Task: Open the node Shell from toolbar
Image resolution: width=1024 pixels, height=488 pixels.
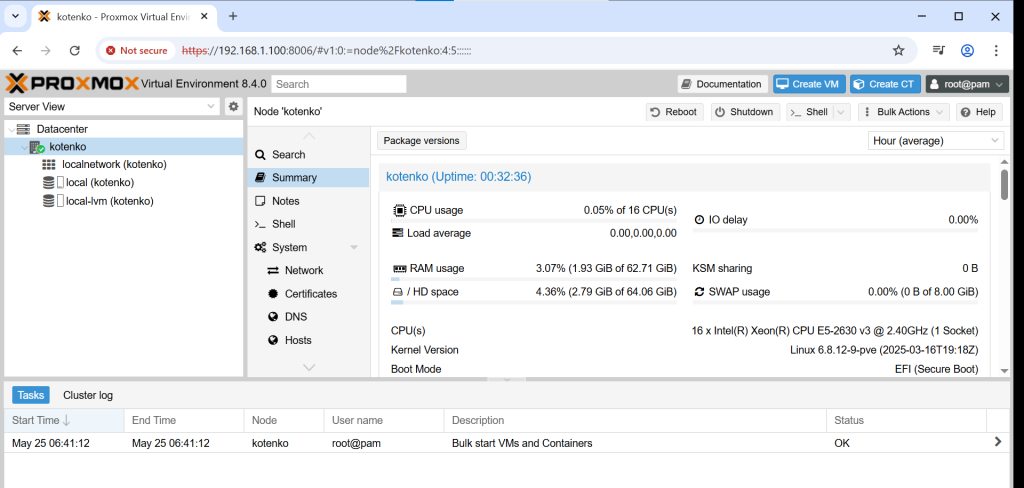Action: pos(810,112)
